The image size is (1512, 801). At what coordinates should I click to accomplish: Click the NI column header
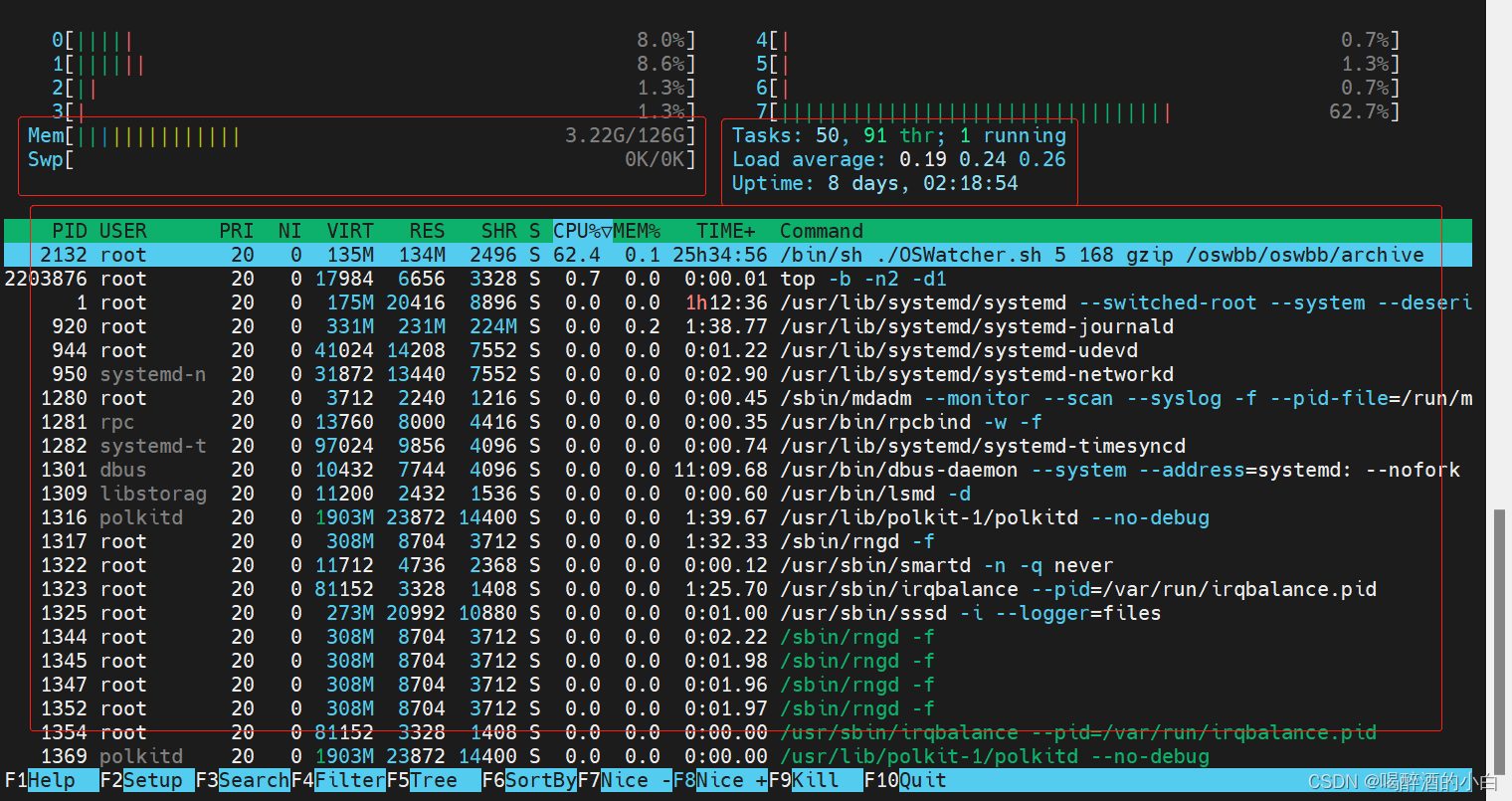pyautogui.click(x=289, y=231)
